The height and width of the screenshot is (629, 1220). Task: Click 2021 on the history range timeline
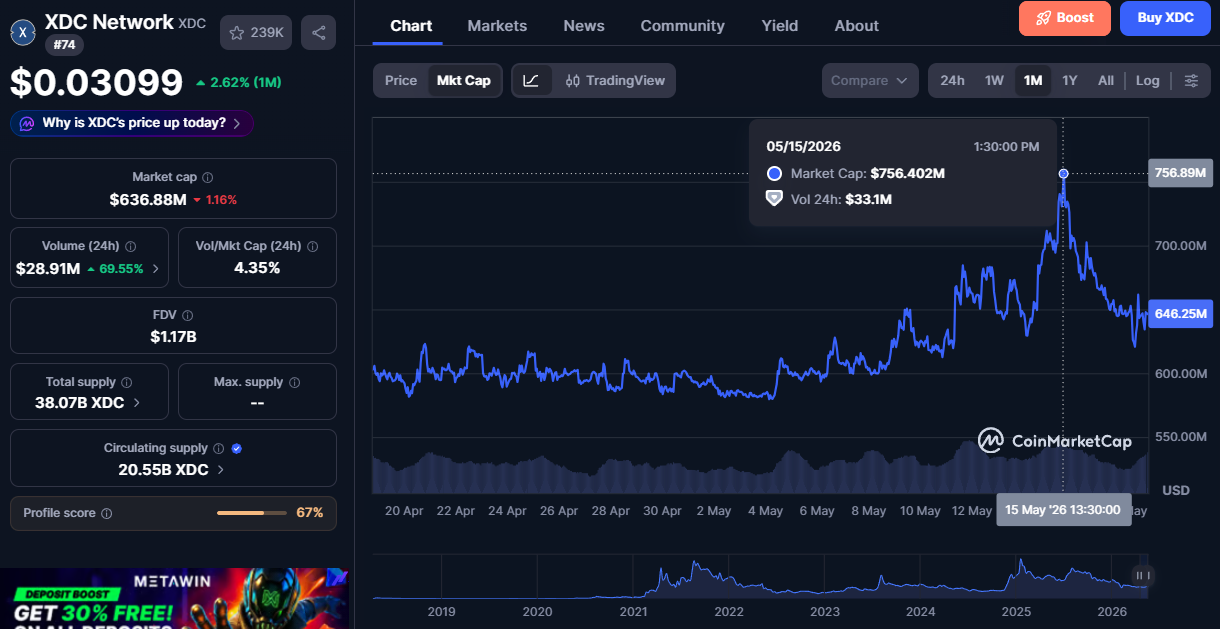coord(633,611)
